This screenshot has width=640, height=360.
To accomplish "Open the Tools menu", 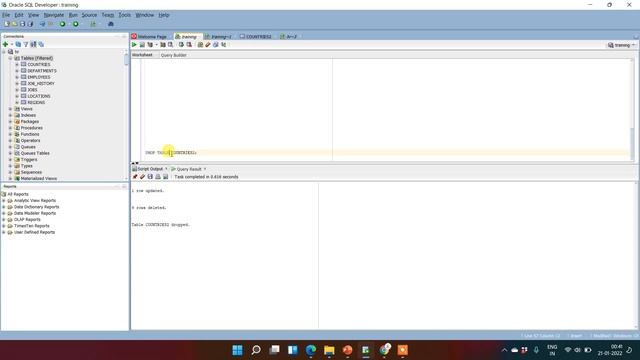I will point(124,15).
